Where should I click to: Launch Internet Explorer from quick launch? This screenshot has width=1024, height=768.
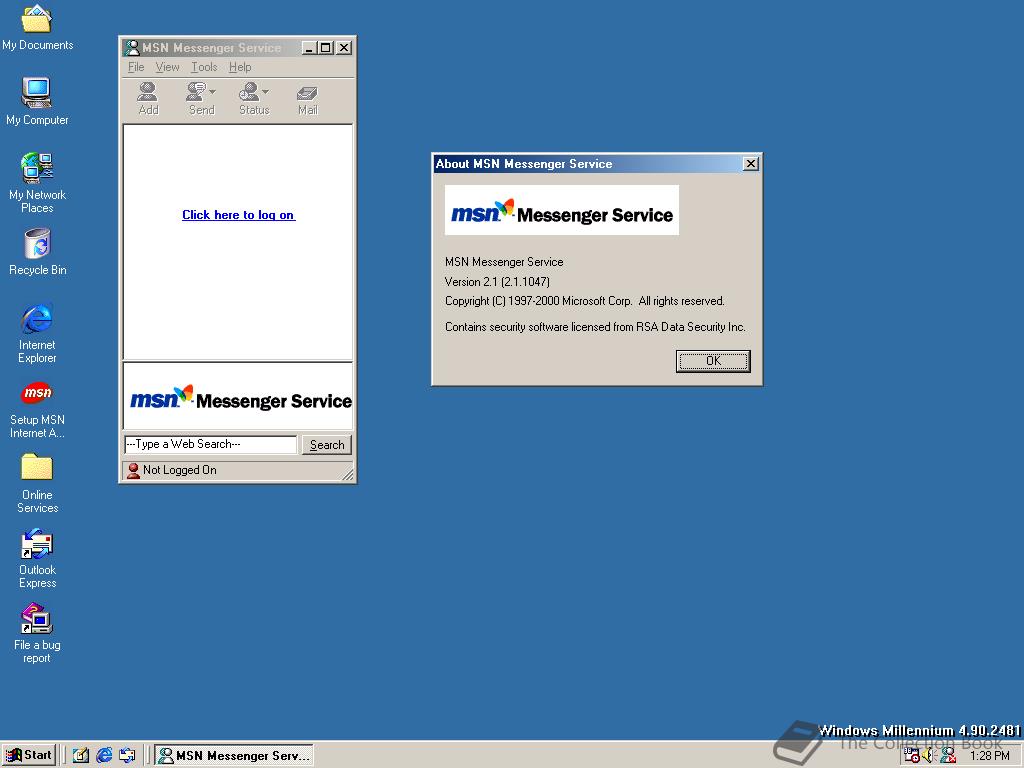pyautogui.click(x=104, y=755)
